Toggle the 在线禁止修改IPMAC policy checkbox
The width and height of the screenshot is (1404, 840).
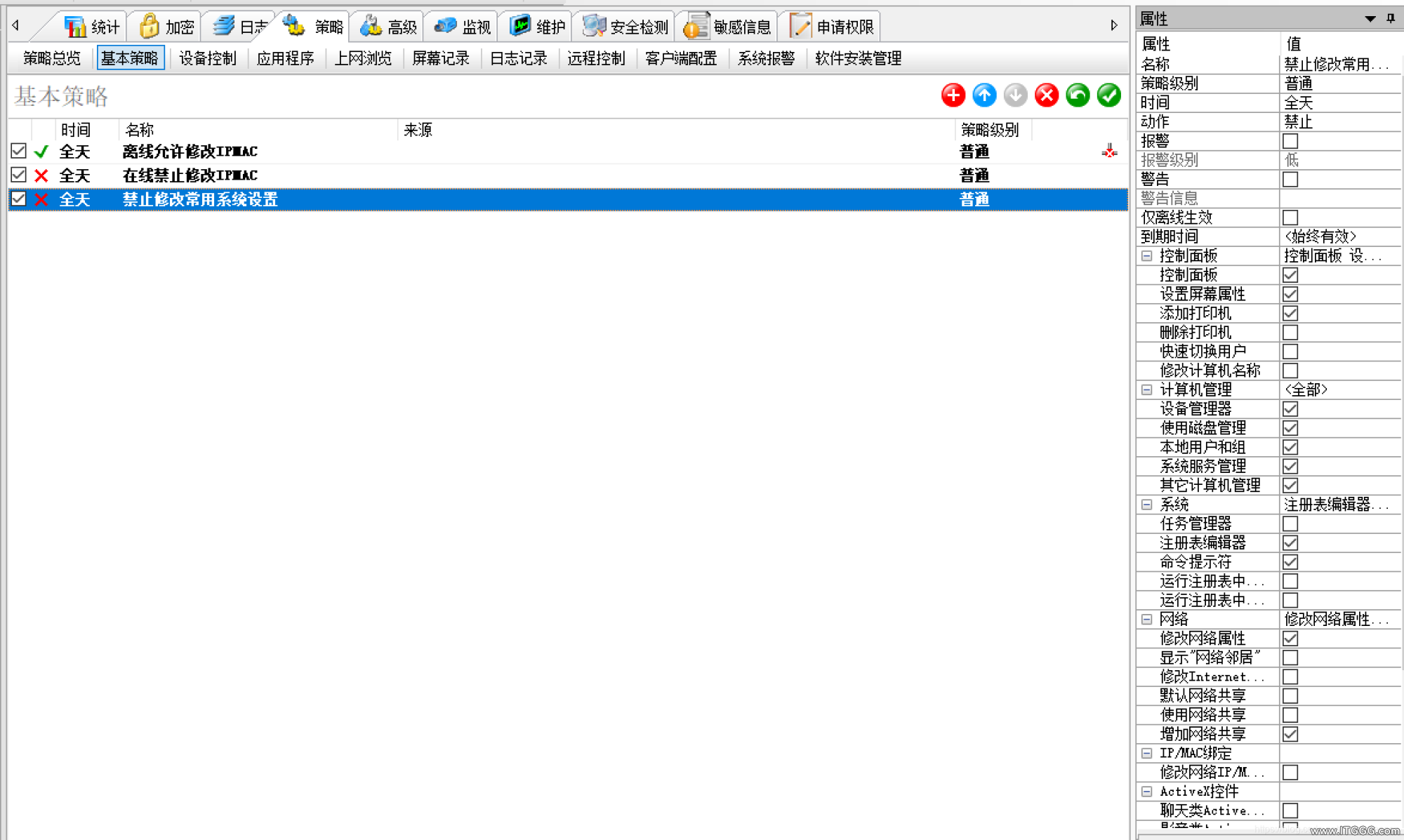[19, 175]
